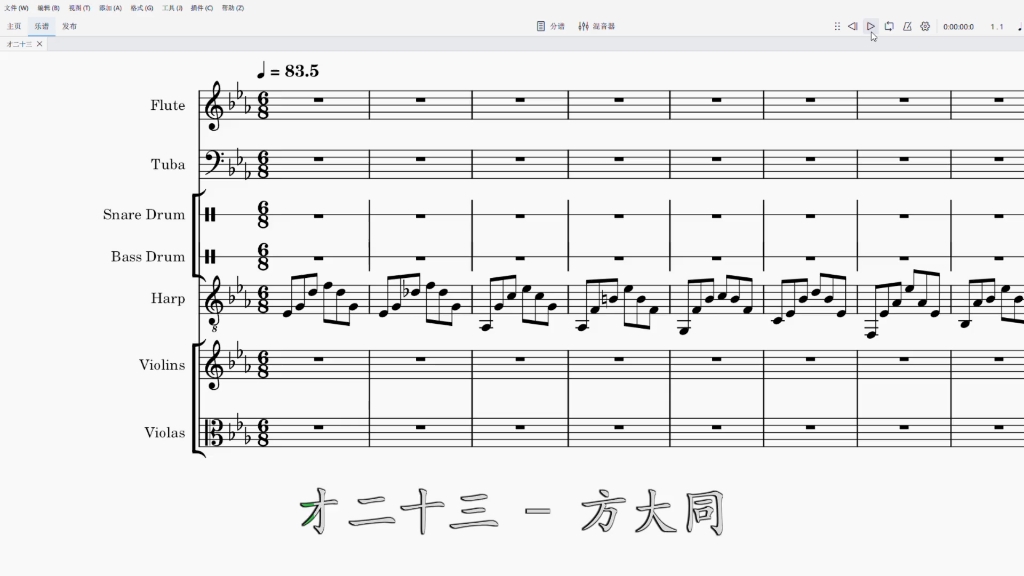The height and width of the screenshot is (576, 1024).
Task: Click the measure position 1.1 field
Action: pos(997,27)
